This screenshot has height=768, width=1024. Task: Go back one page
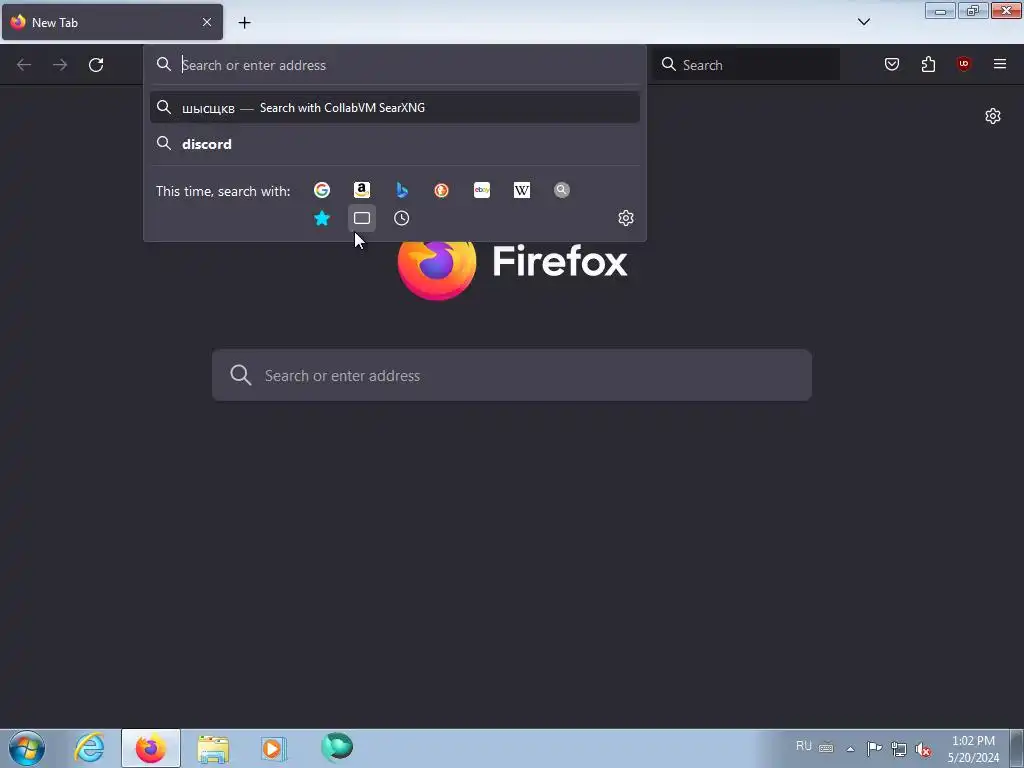(24, 65)
